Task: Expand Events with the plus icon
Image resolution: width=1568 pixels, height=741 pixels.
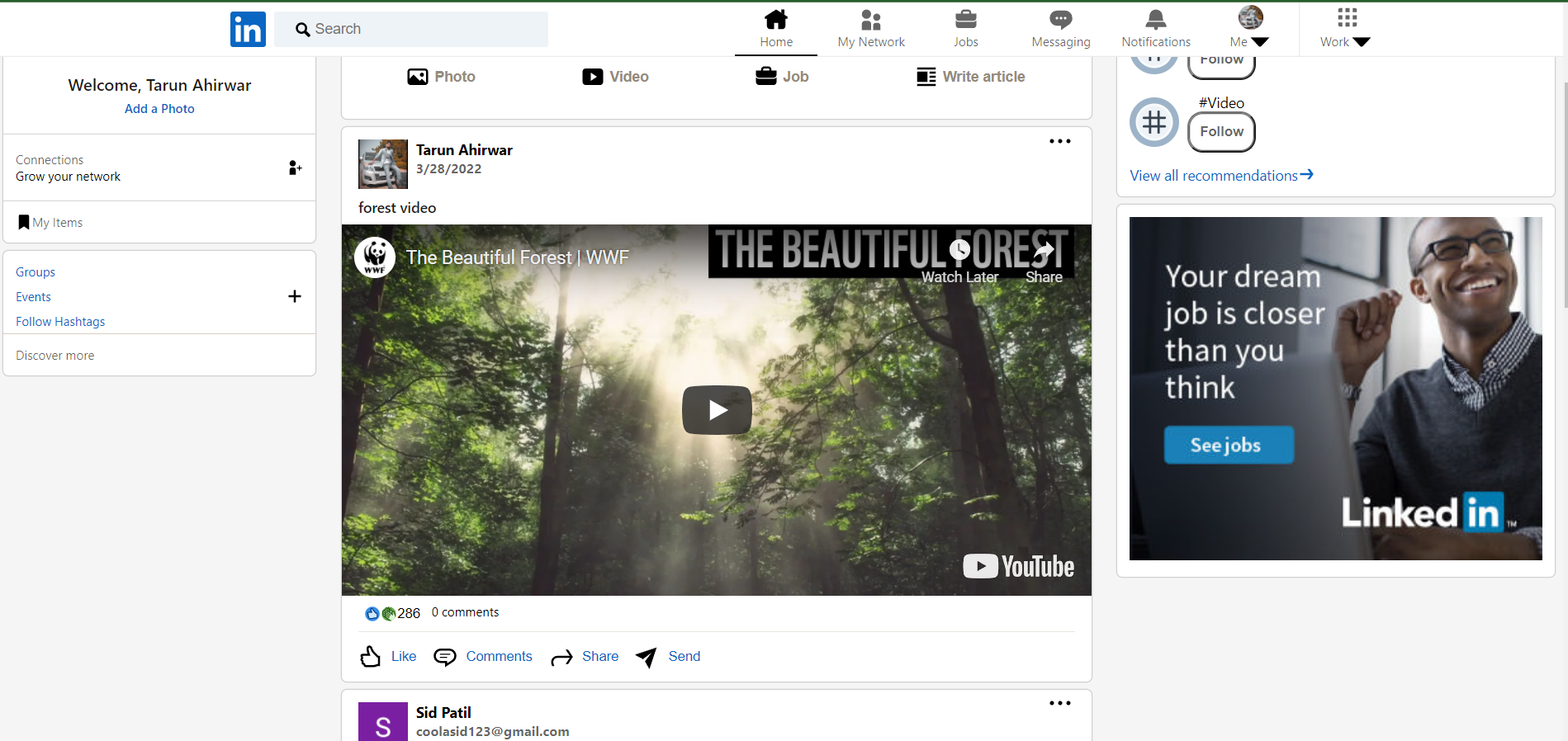Action: (295, 297)
